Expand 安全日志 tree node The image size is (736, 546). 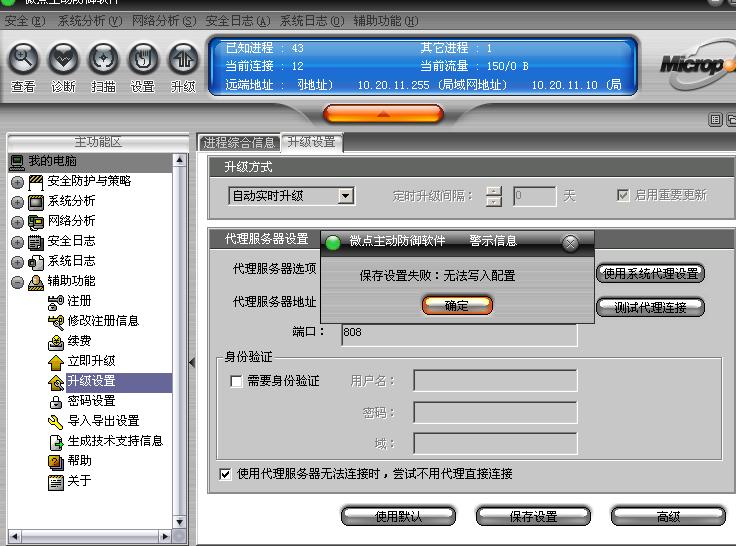coord(17,242)
